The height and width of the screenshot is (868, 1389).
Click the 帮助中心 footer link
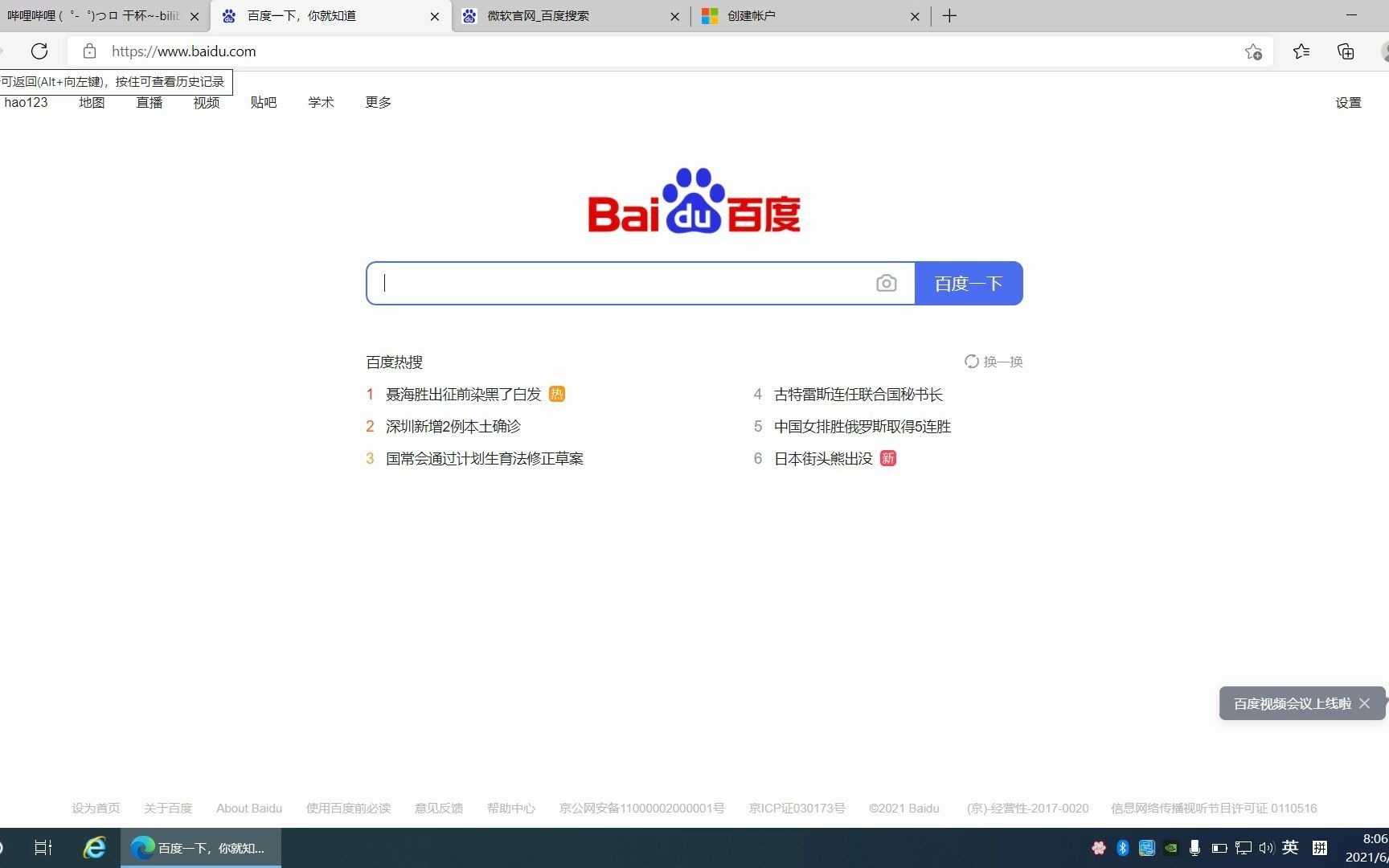coord(511,808)
